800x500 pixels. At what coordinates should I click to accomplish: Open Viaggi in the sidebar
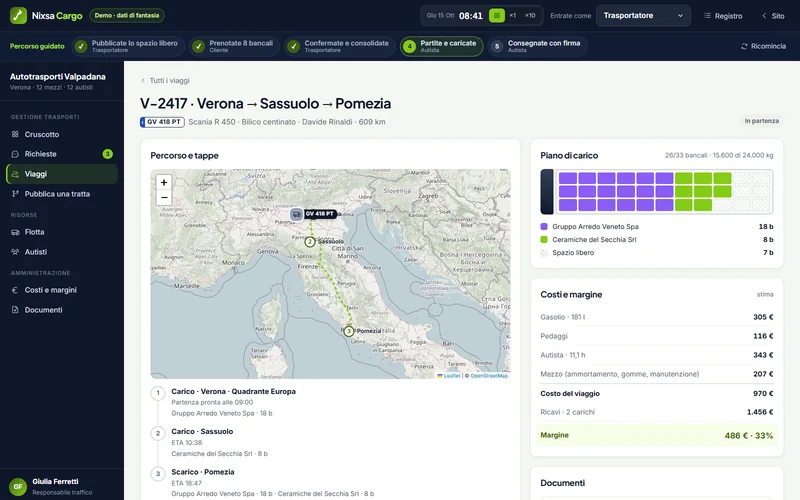62,174
